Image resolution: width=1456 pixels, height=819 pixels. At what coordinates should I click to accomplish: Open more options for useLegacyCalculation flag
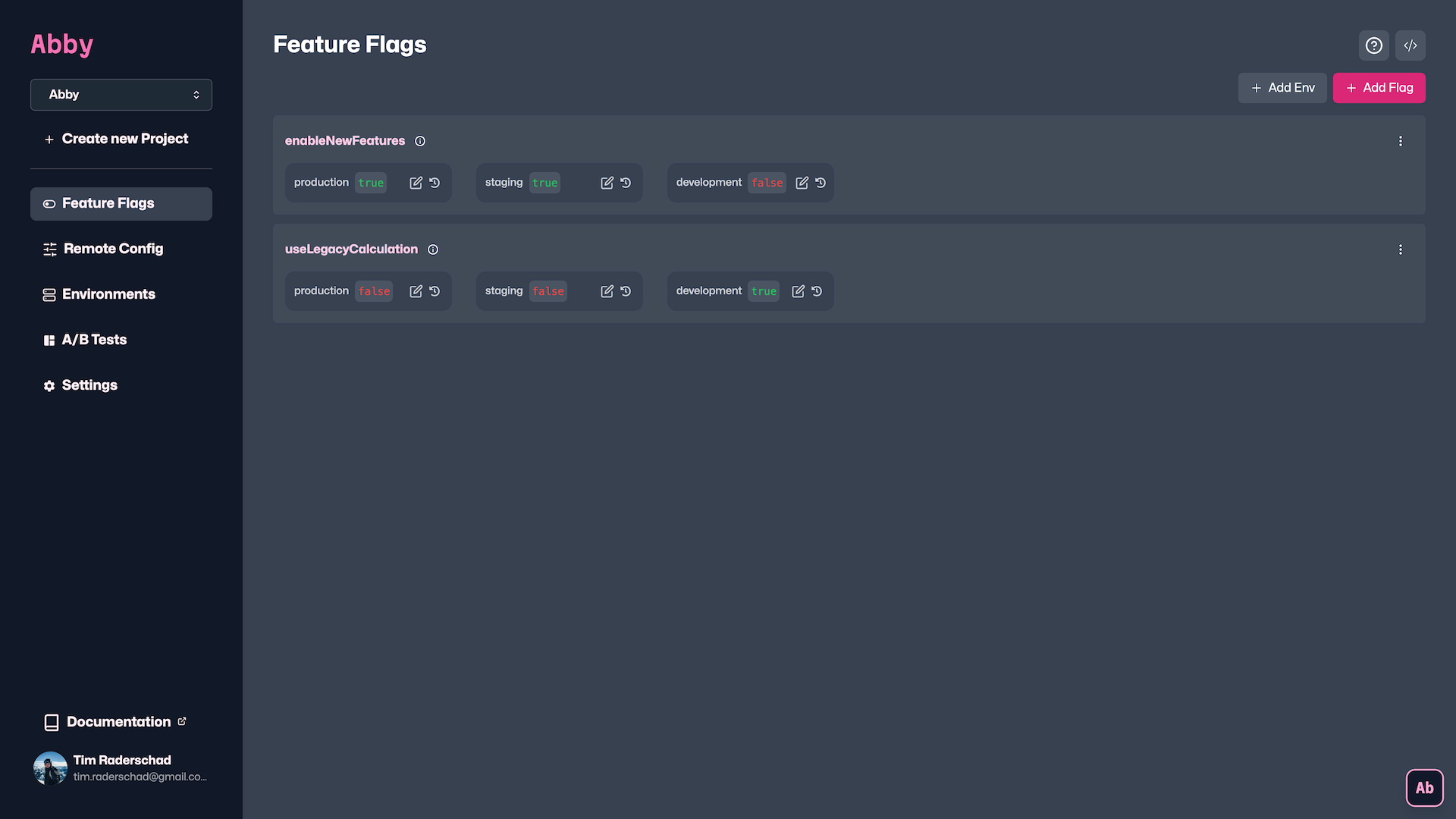point(1401,249)
